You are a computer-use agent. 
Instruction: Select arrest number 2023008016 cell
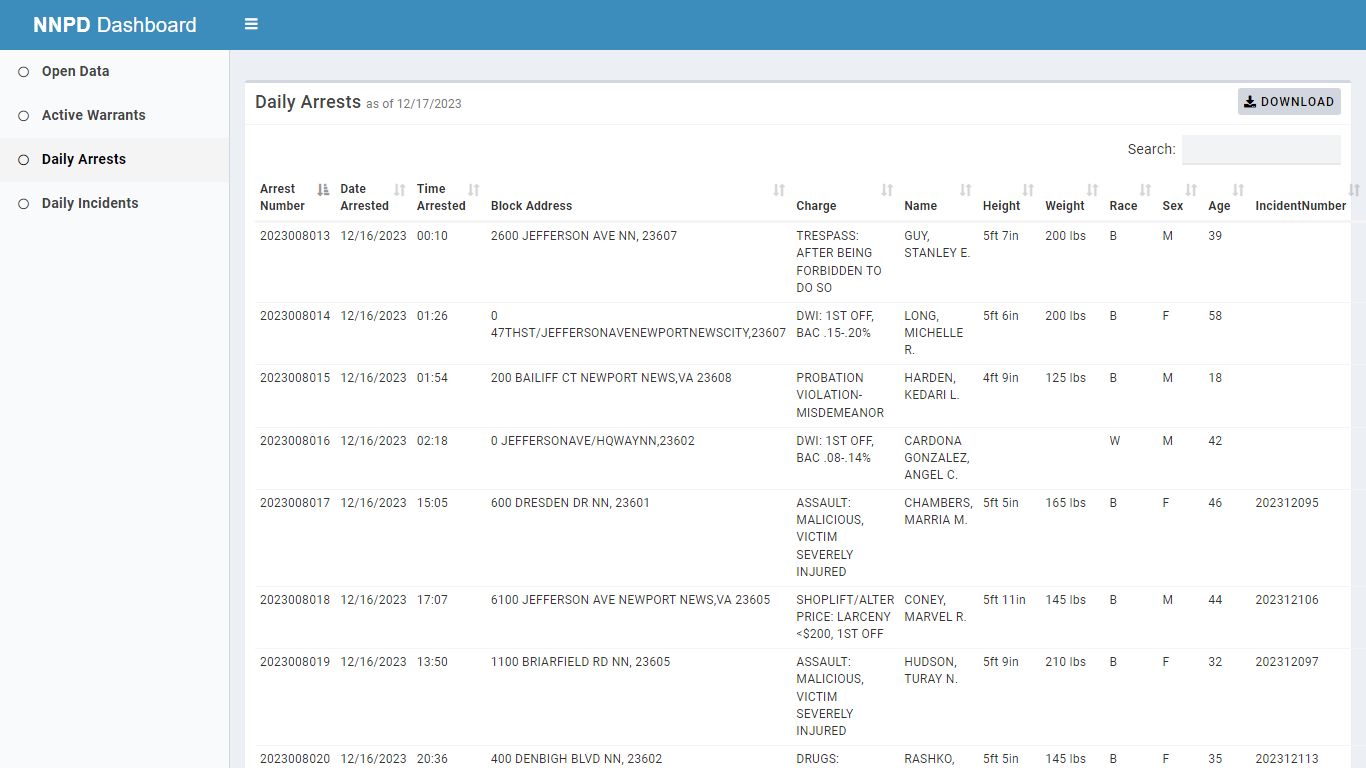pyautogui.click(x=295, y=441)
